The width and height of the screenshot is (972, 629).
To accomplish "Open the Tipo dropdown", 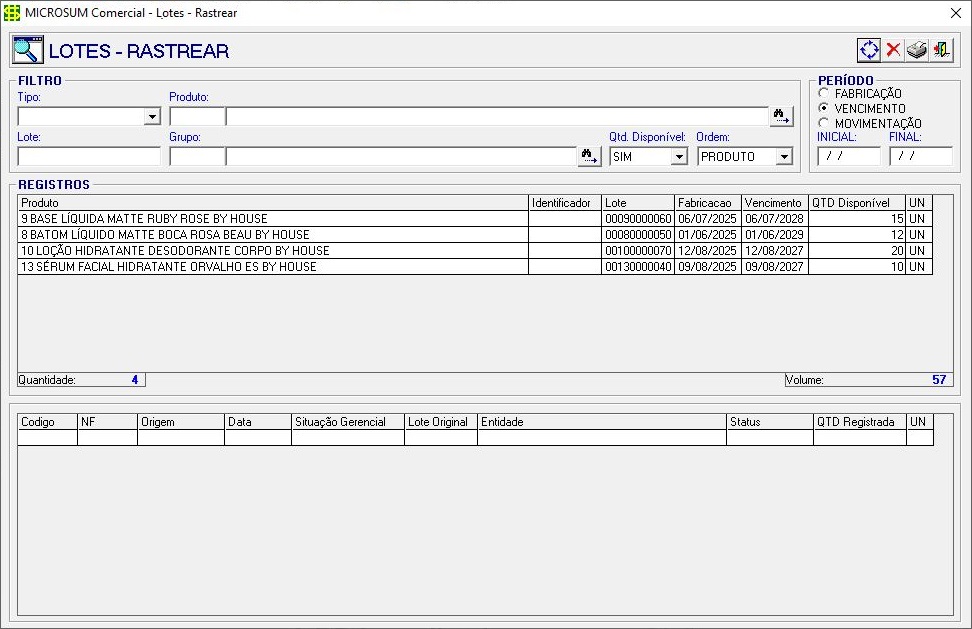I will (152, 117).
